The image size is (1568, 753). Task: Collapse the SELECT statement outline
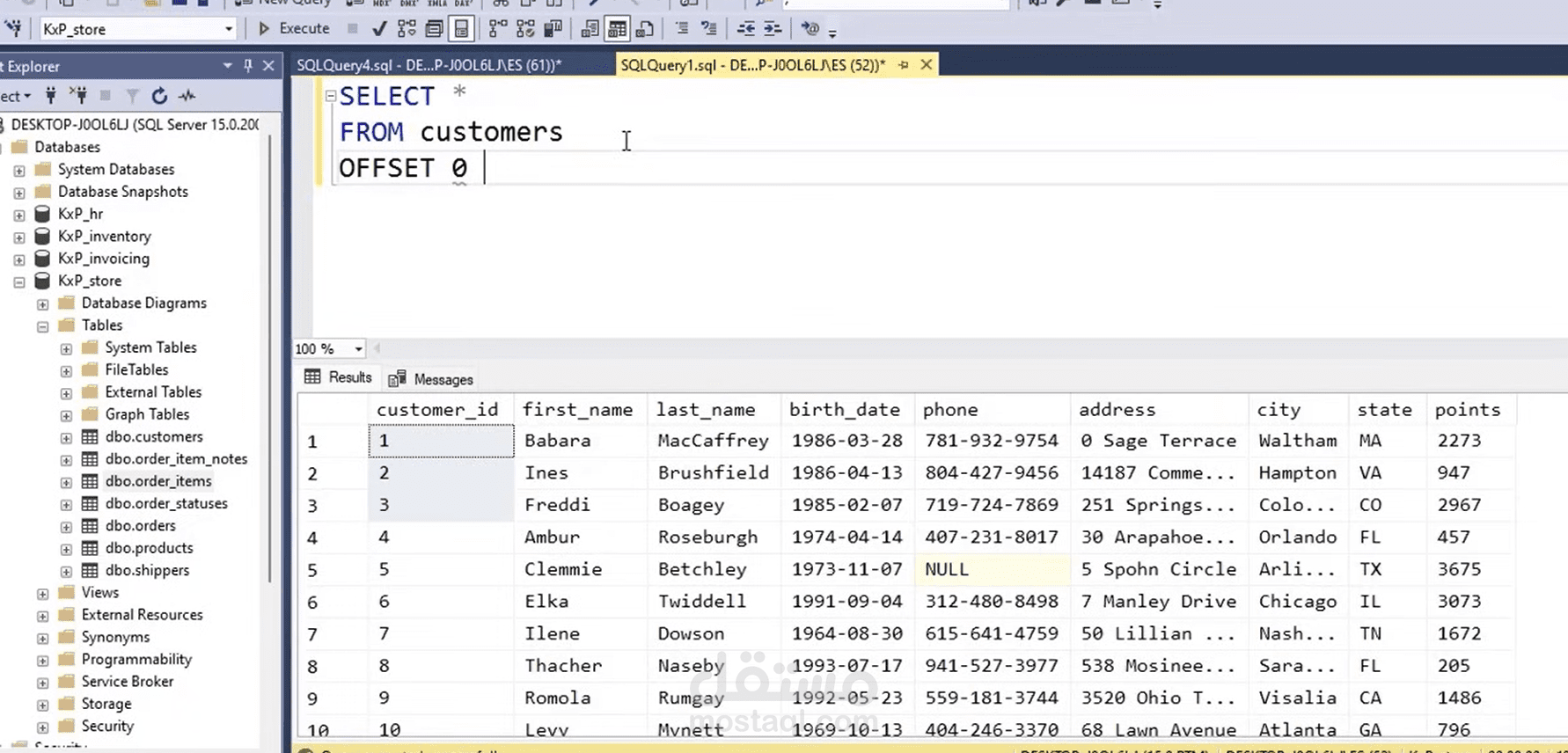(x=331, y=96)
